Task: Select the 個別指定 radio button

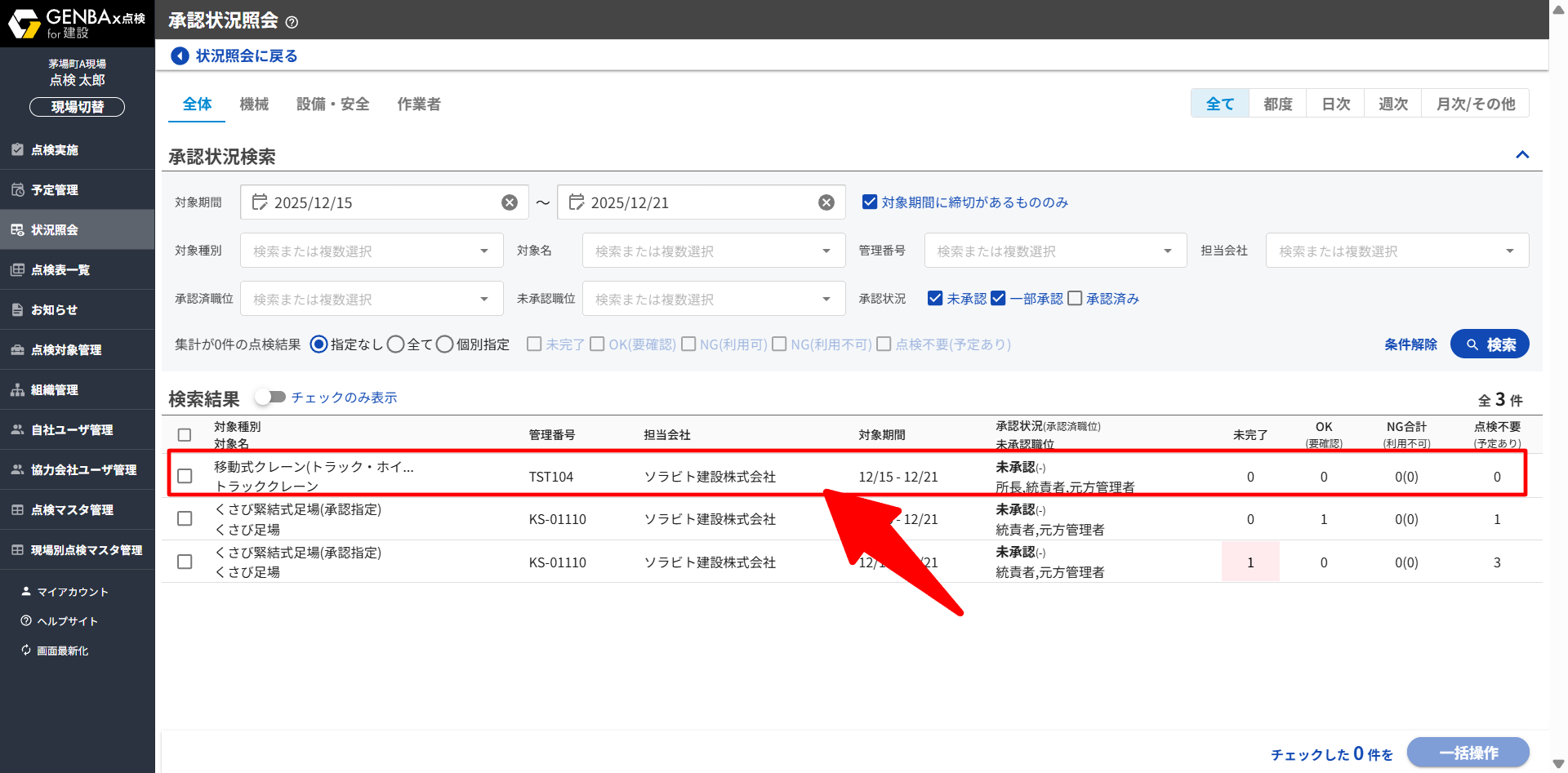Action: click(445, 344)
